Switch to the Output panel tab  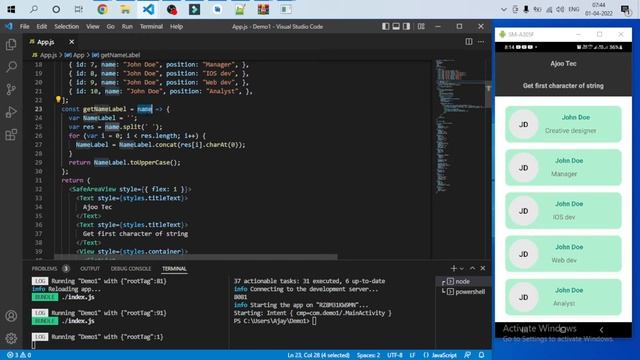click(90, 269)
